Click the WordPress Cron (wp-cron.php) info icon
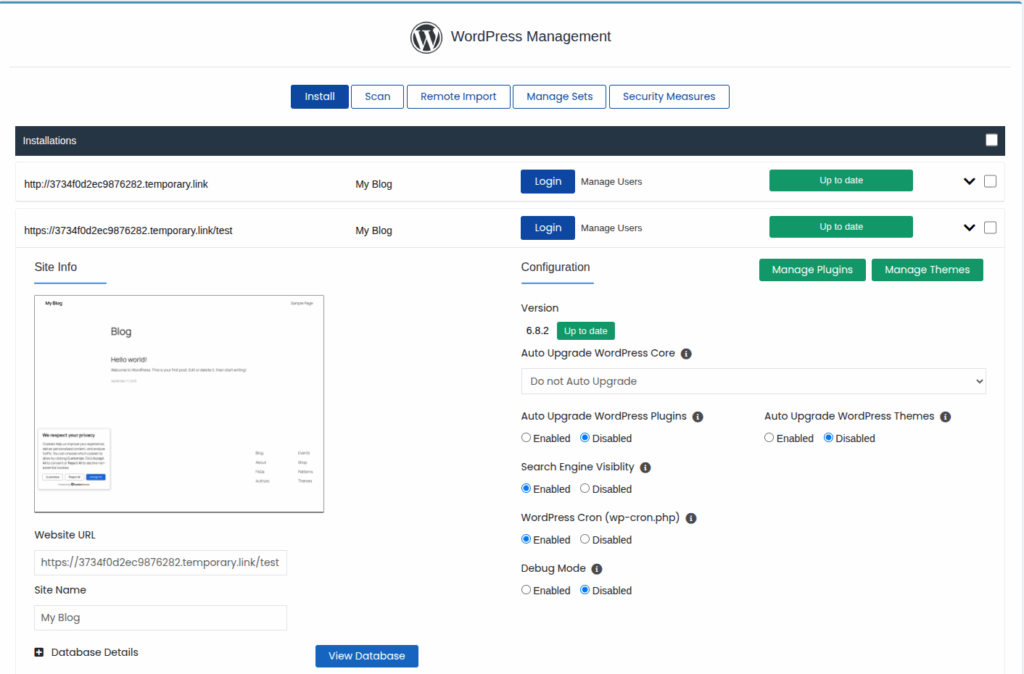The image size is (1024, 674). click(x=691, y=518)
